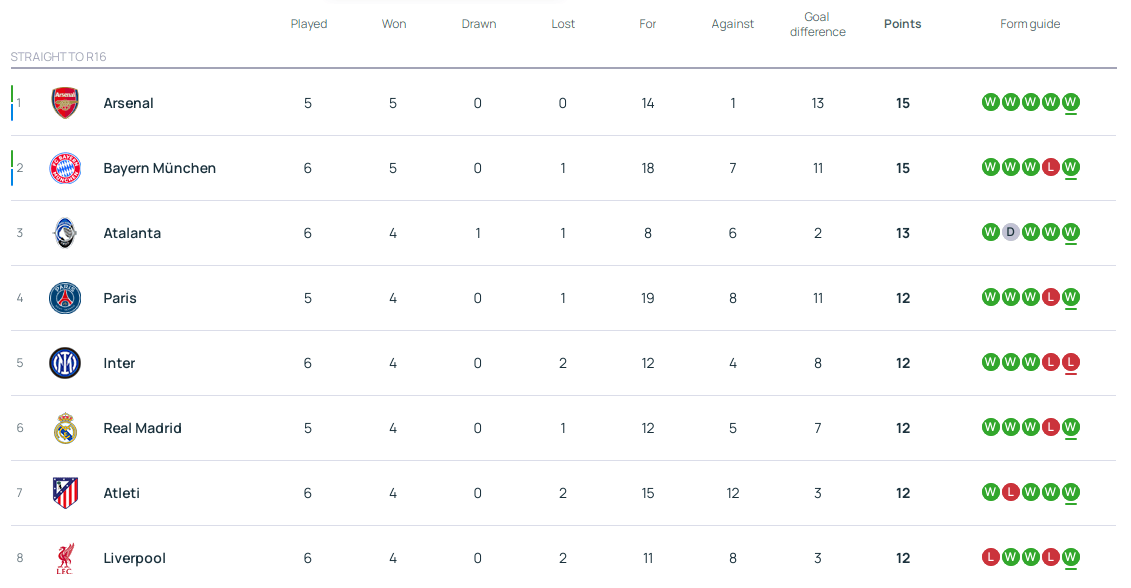Click the Arsenal club crest
Screen dimensions: 1131x588
click(x=65, y=103)
